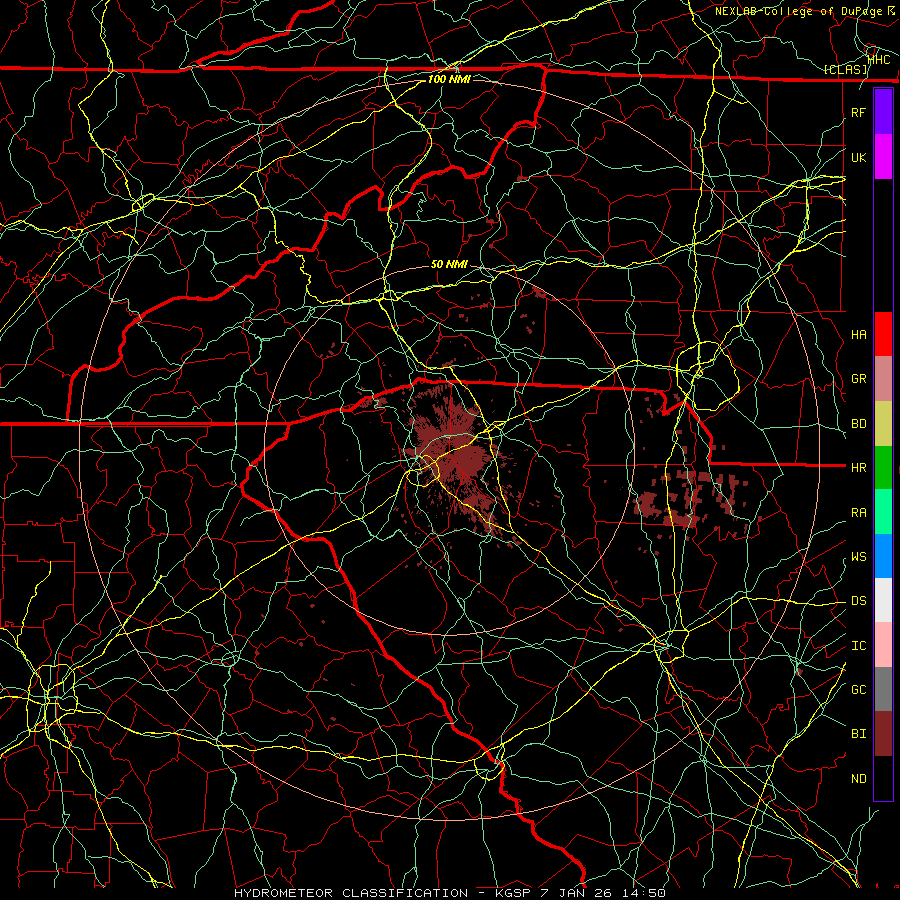The width and height of the screenshot is (900, 900).
Task: Click the RF purple legend swatch
Action: tap(883, 112)
